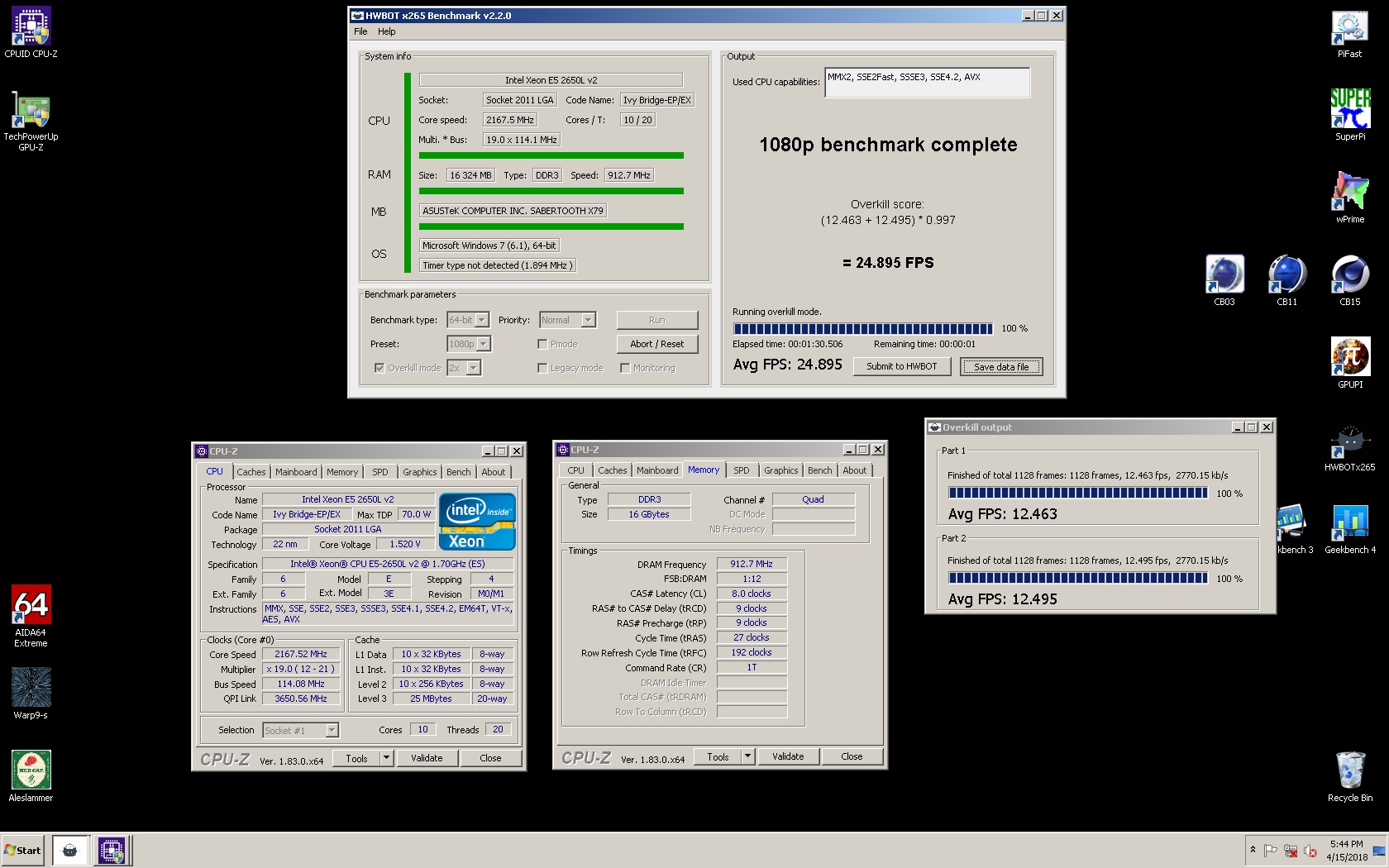Viewport: 1389px width, 868px height.
Task: Open the Socket #1 selection dropdown
Action: (301, 730)
